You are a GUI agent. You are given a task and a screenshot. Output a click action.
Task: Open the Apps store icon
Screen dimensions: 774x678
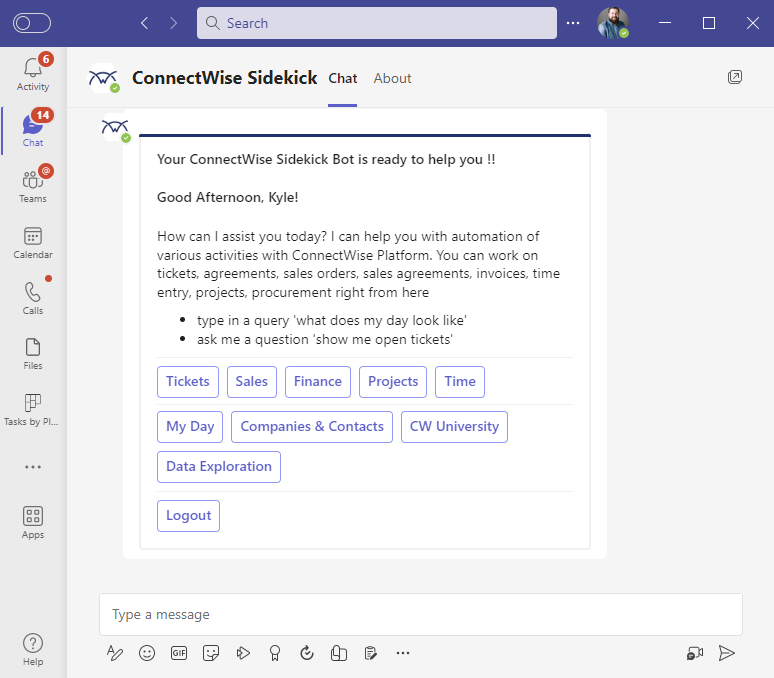[33, 523]
